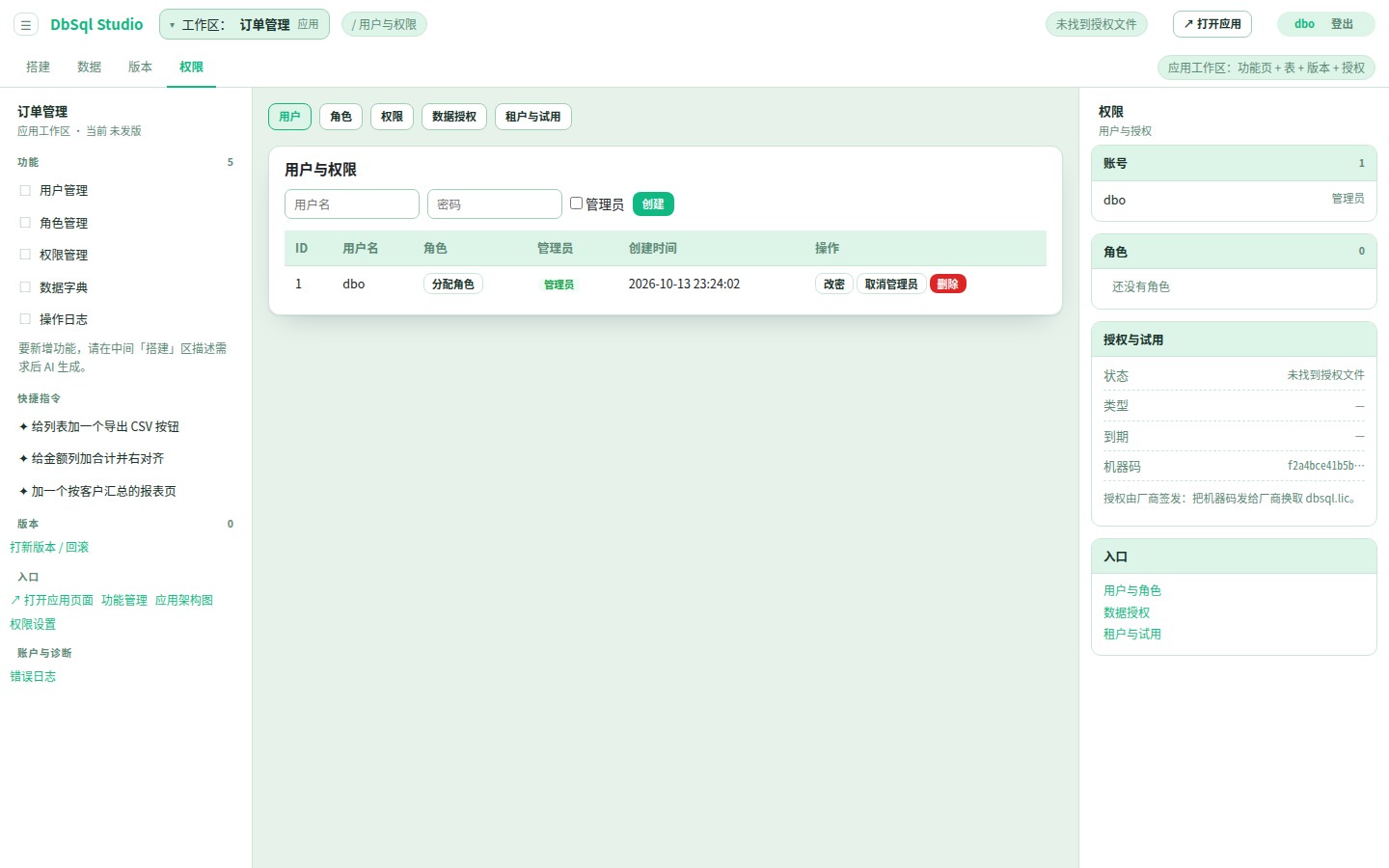Open the 租户与试用 sub-tab

point(533,117)
